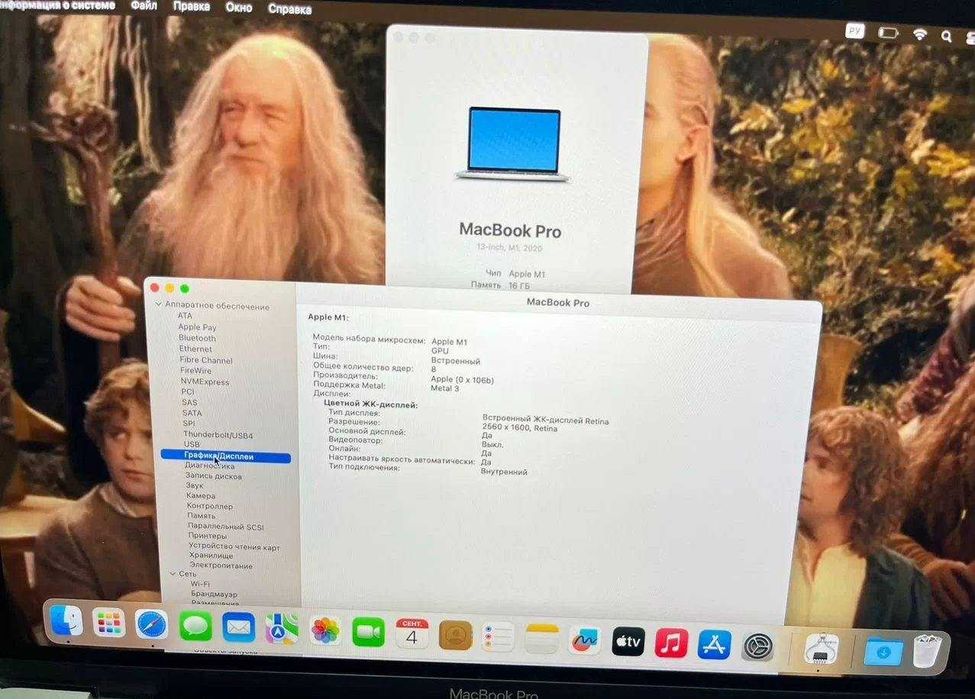Click the Apple M1: heading row
This screenshot has height=699, width=975.
[x=328, y=317]
